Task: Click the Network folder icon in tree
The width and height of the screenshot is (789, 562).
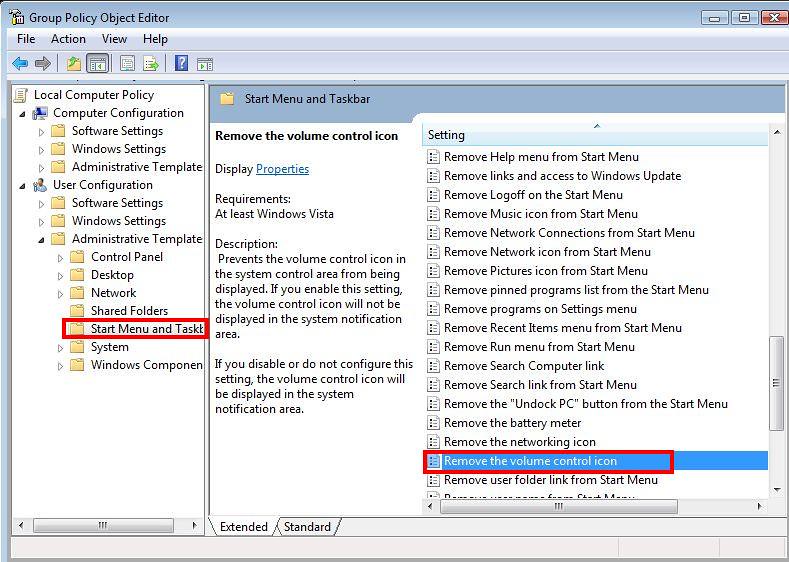Action: click(77, 293)
